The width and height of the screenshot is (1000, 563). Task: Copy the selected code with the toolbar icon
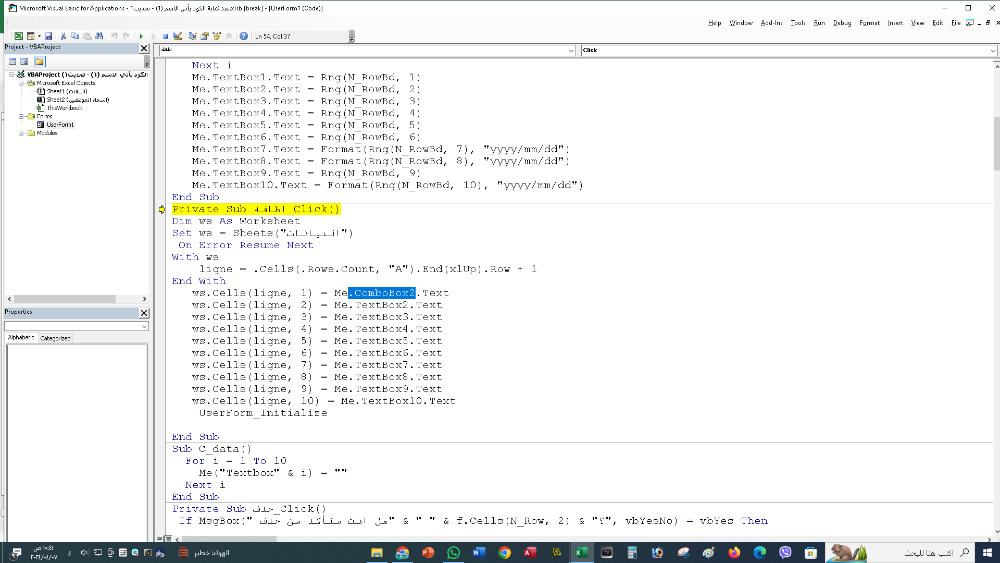click(x=75, y=36)
